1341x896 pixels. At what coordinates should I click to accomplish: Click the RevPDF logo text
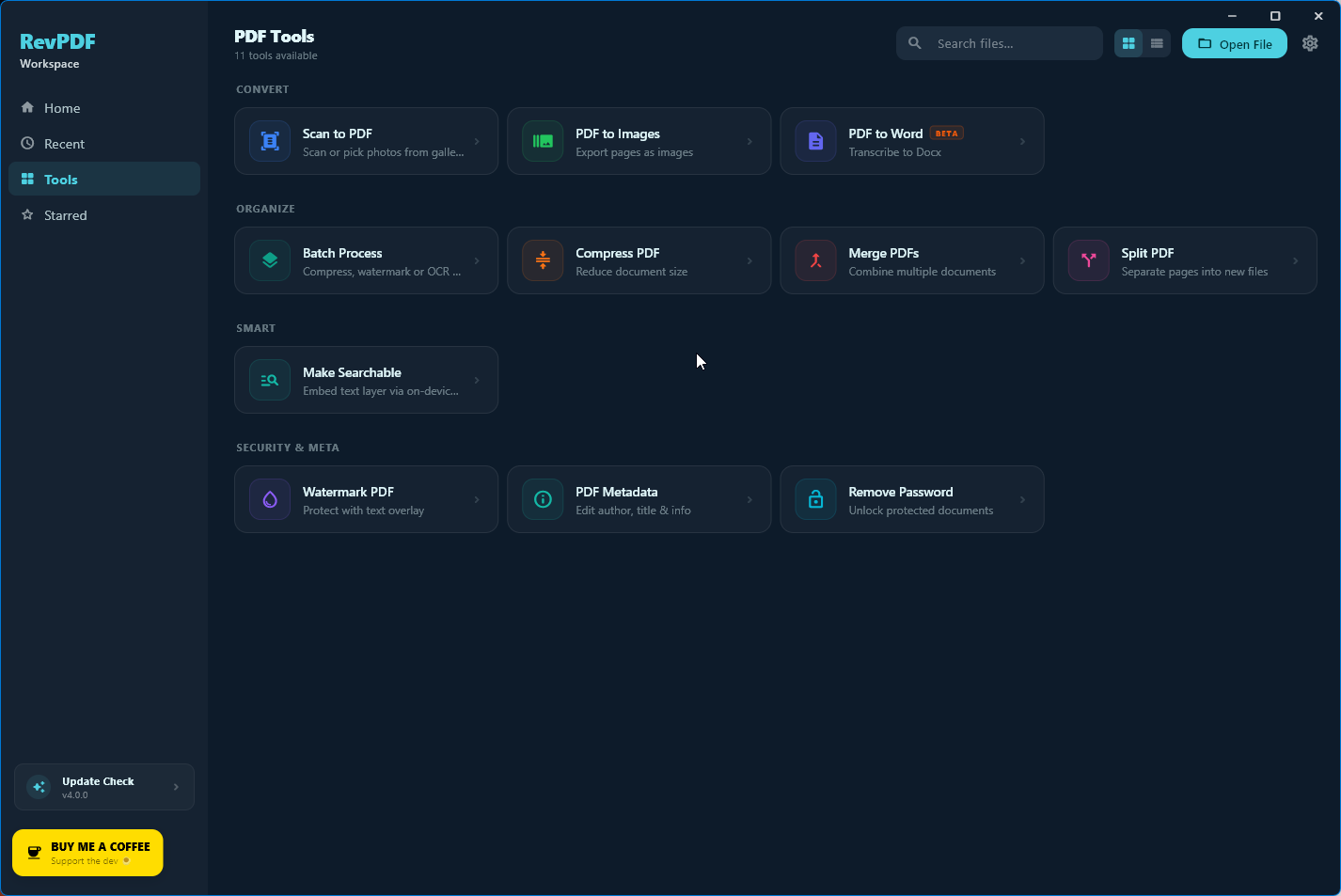click(x=57, y=41)
